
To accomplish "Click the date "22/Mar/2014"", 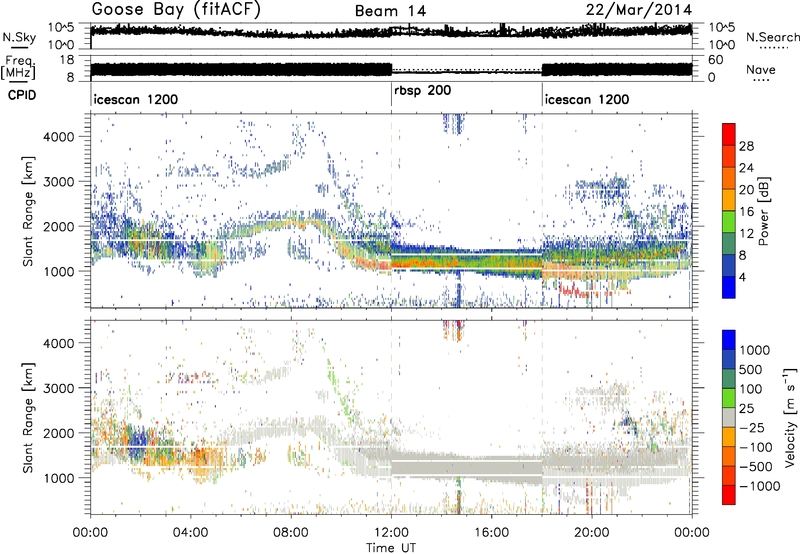I will coord(639,10).
